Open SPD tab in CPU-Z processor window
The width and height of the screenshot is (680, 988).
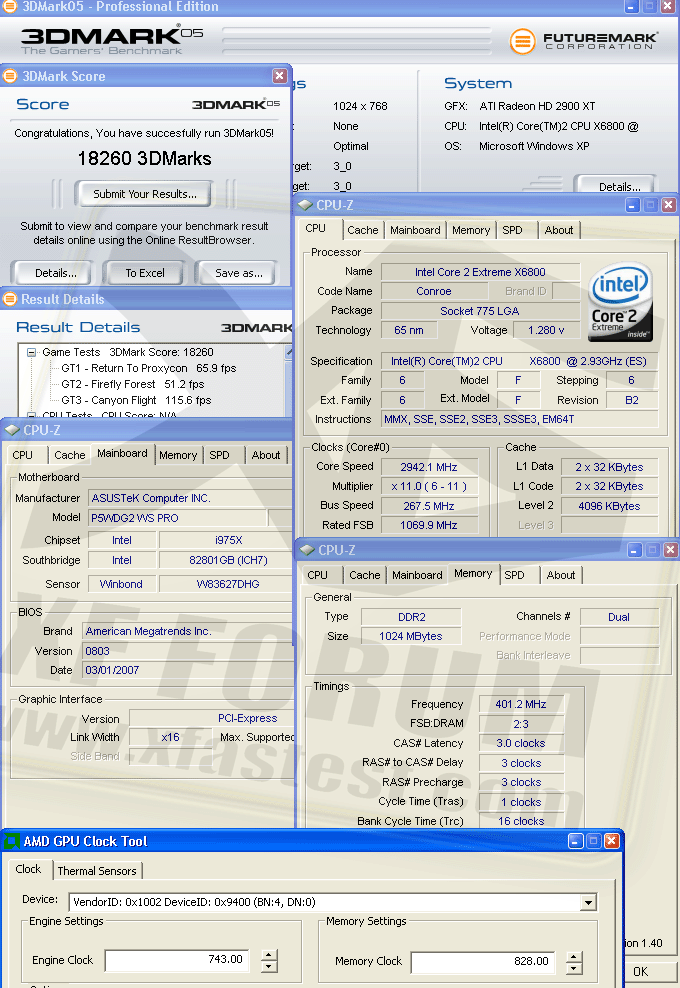(x=512, y=230)
